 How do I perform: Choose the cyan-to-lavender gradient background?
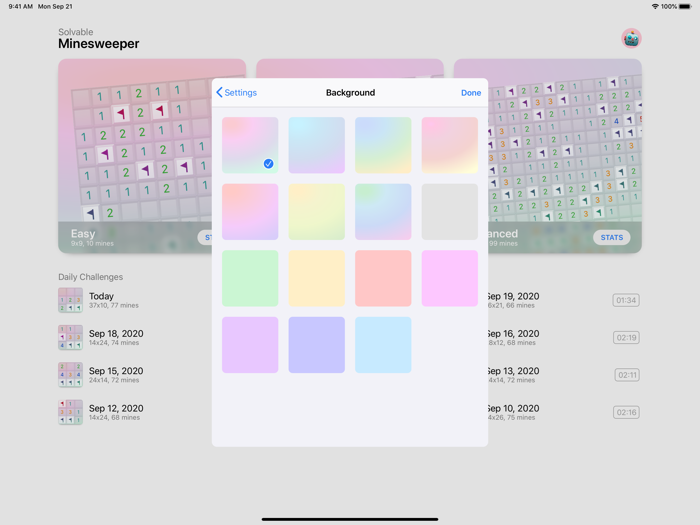point(317,145)
